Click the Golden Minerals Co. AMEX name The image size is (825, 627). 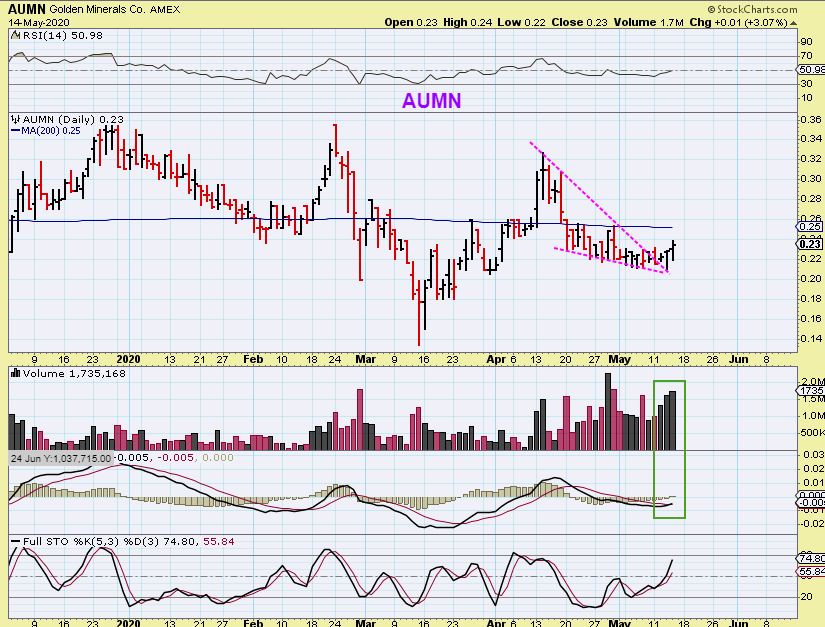115,9
